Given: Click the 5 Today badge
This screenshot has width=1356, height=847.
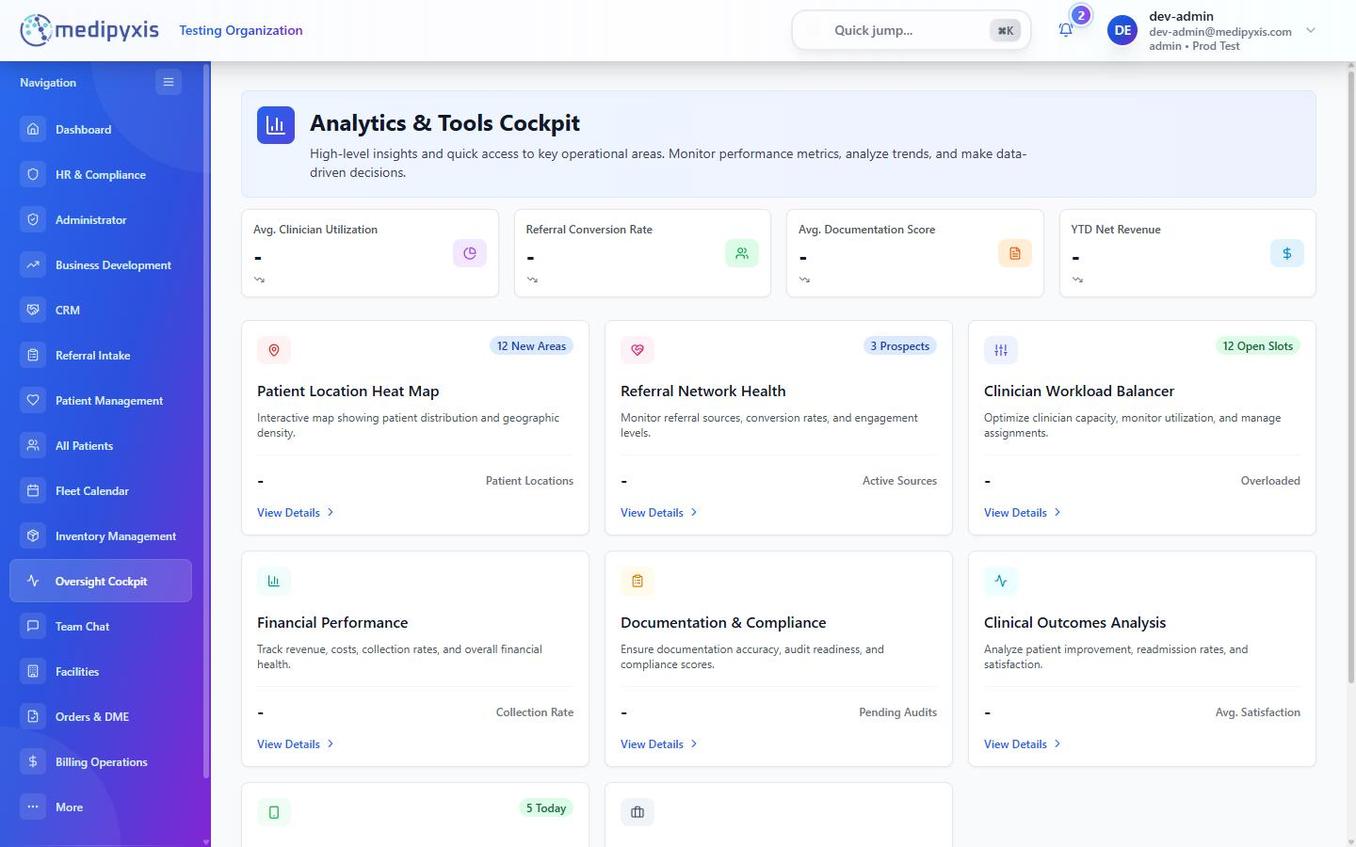Looking at the screenshot, I should coord(546,808).
